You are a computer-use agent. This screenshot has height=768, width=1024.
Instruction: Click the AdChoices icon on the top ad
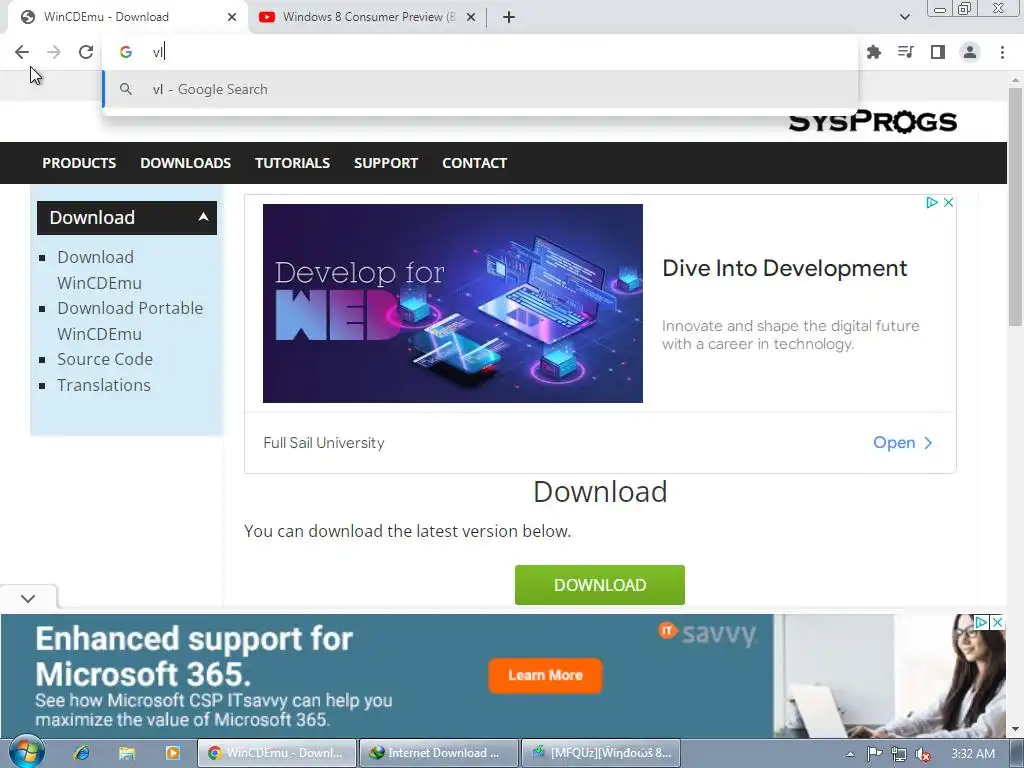pyautogui.click(x=932, y=202)
